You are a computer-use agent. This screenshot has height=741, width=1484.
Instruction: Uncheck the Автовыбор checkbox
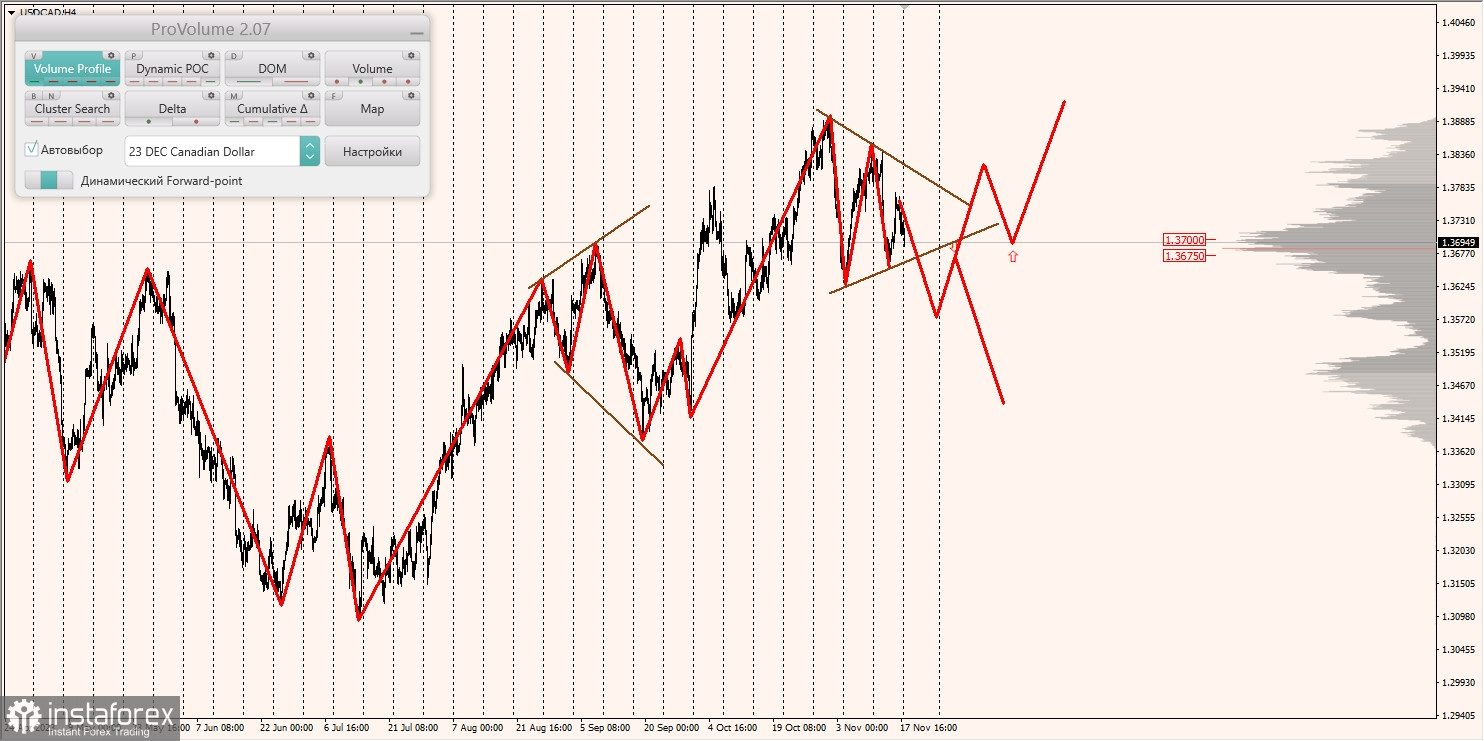(x=32, y=149)
